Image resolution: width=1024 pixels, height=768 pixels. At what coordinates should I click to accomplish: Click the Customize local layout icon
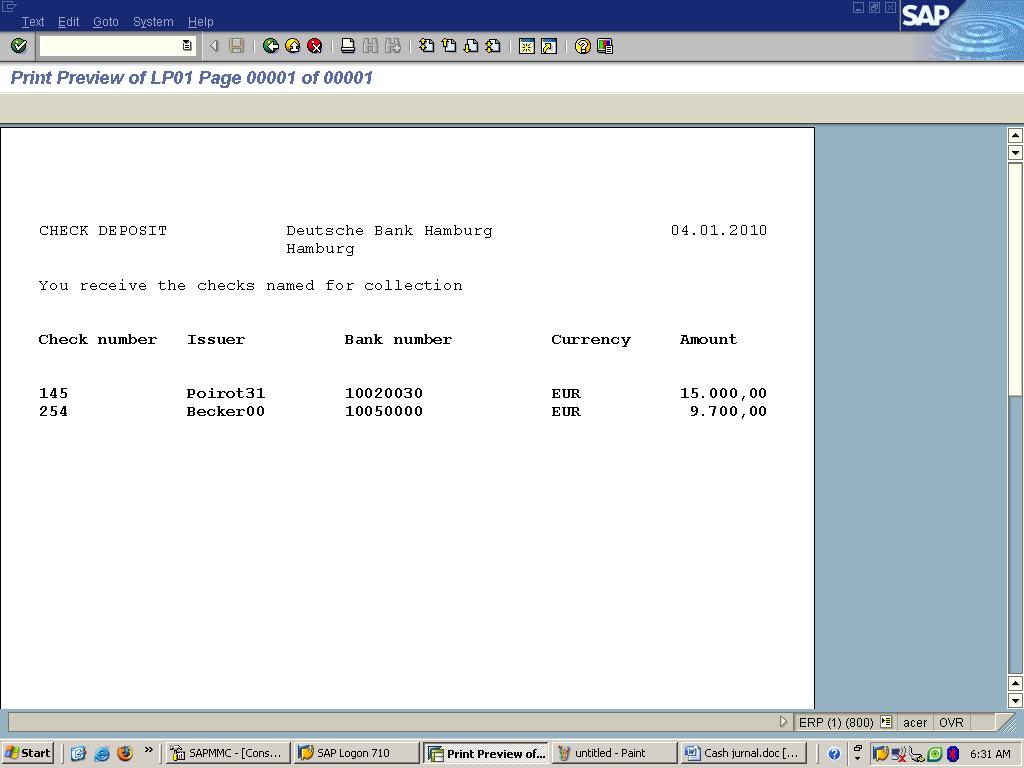605,46
